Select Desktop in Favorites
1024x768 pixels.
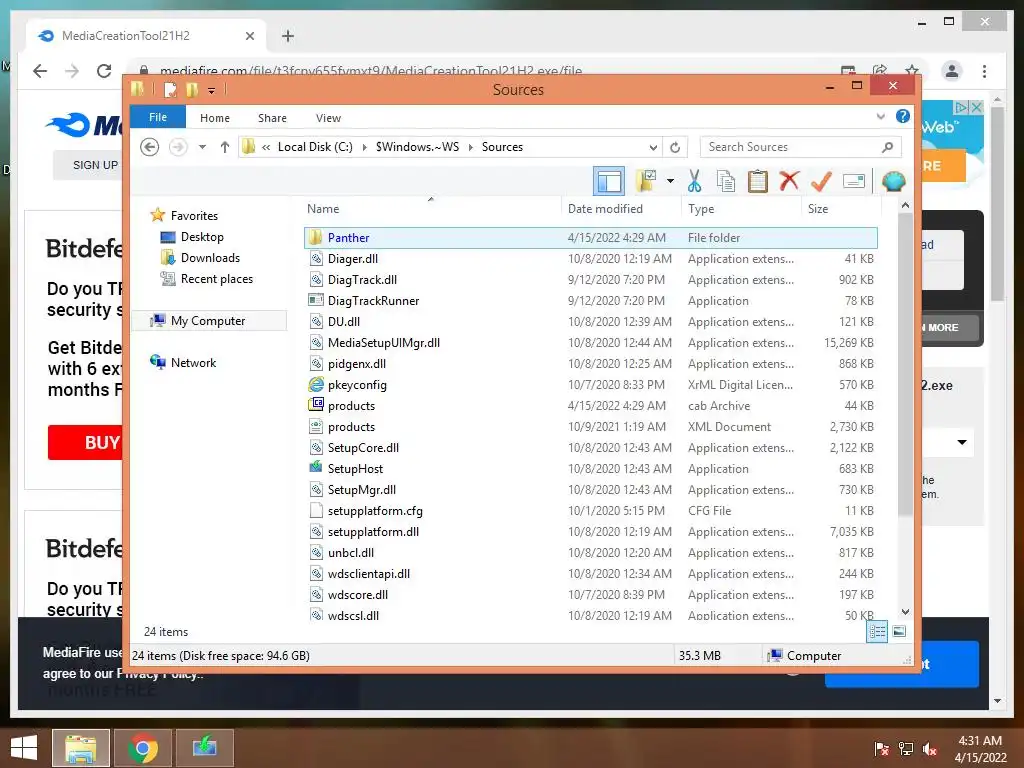pos(202,237)
